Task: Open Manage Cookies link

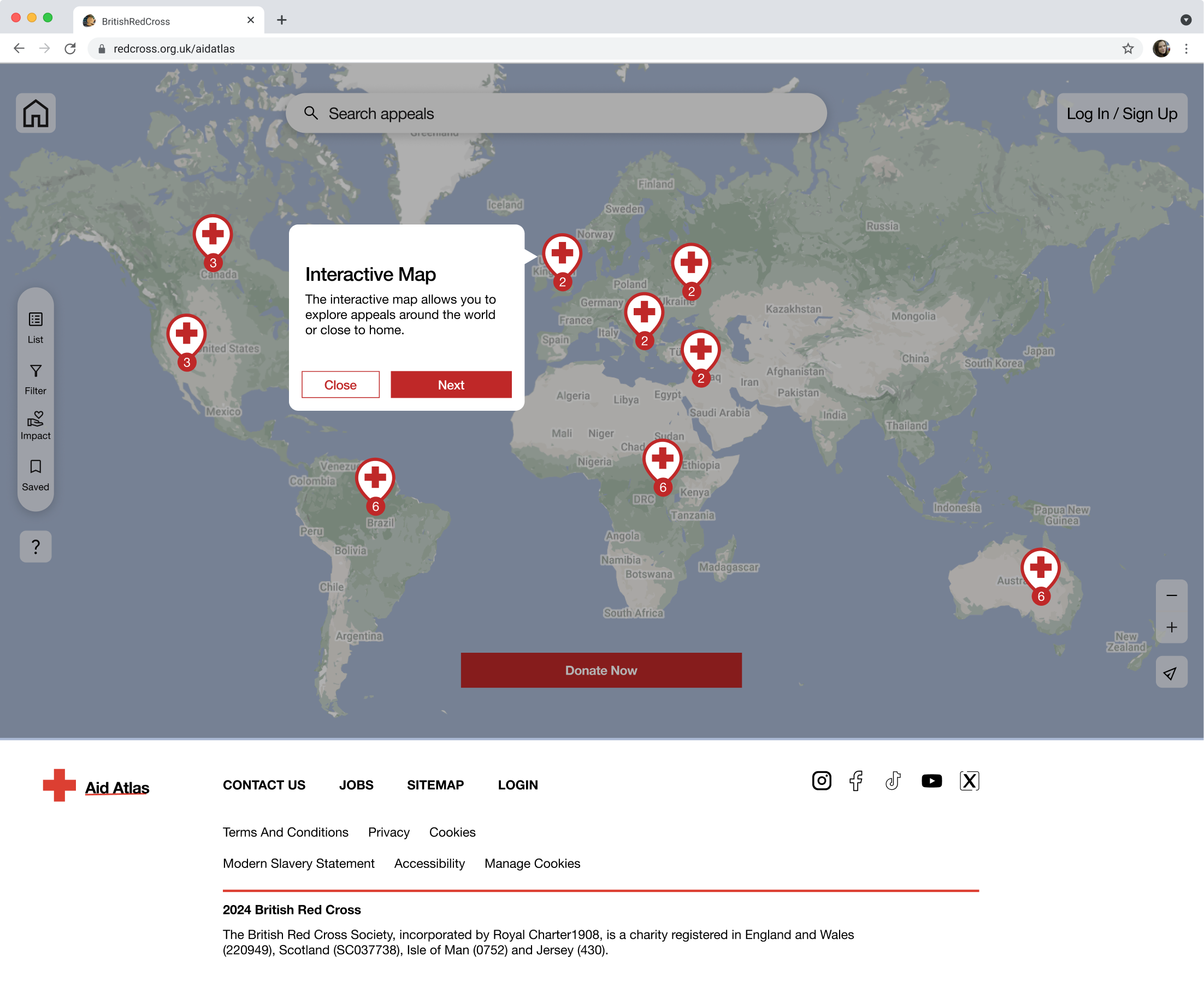Action: (x=533, y=864)
